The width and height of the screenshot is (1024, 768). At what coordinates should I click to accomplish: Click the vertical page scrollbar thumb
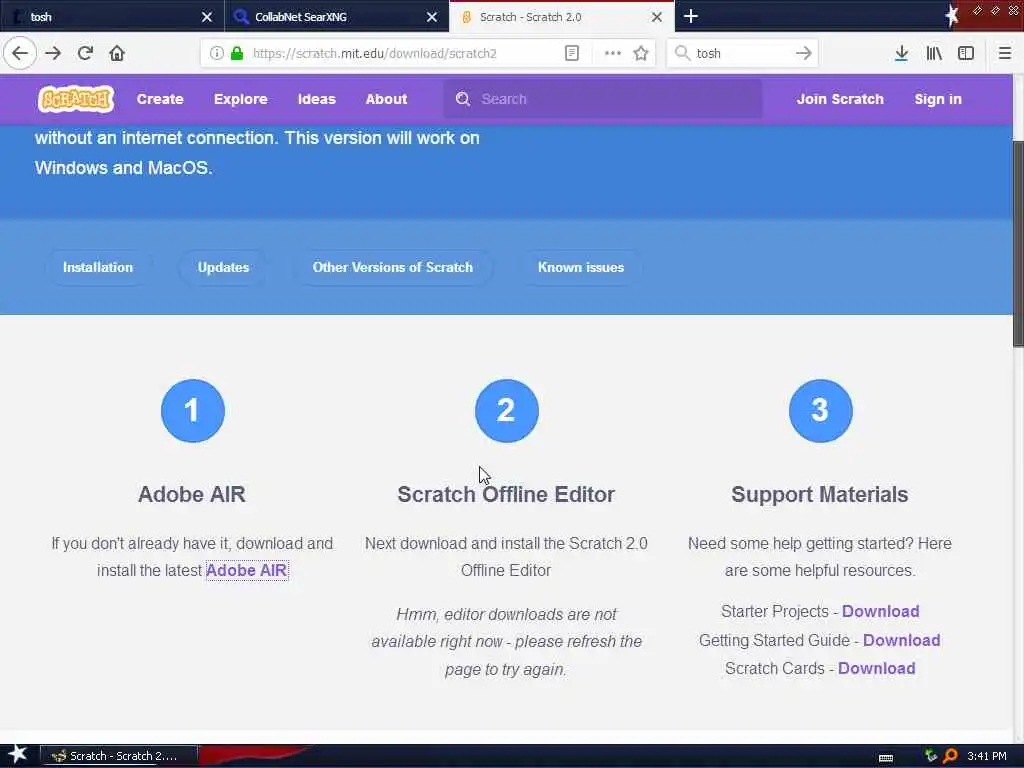point(1018,244)
